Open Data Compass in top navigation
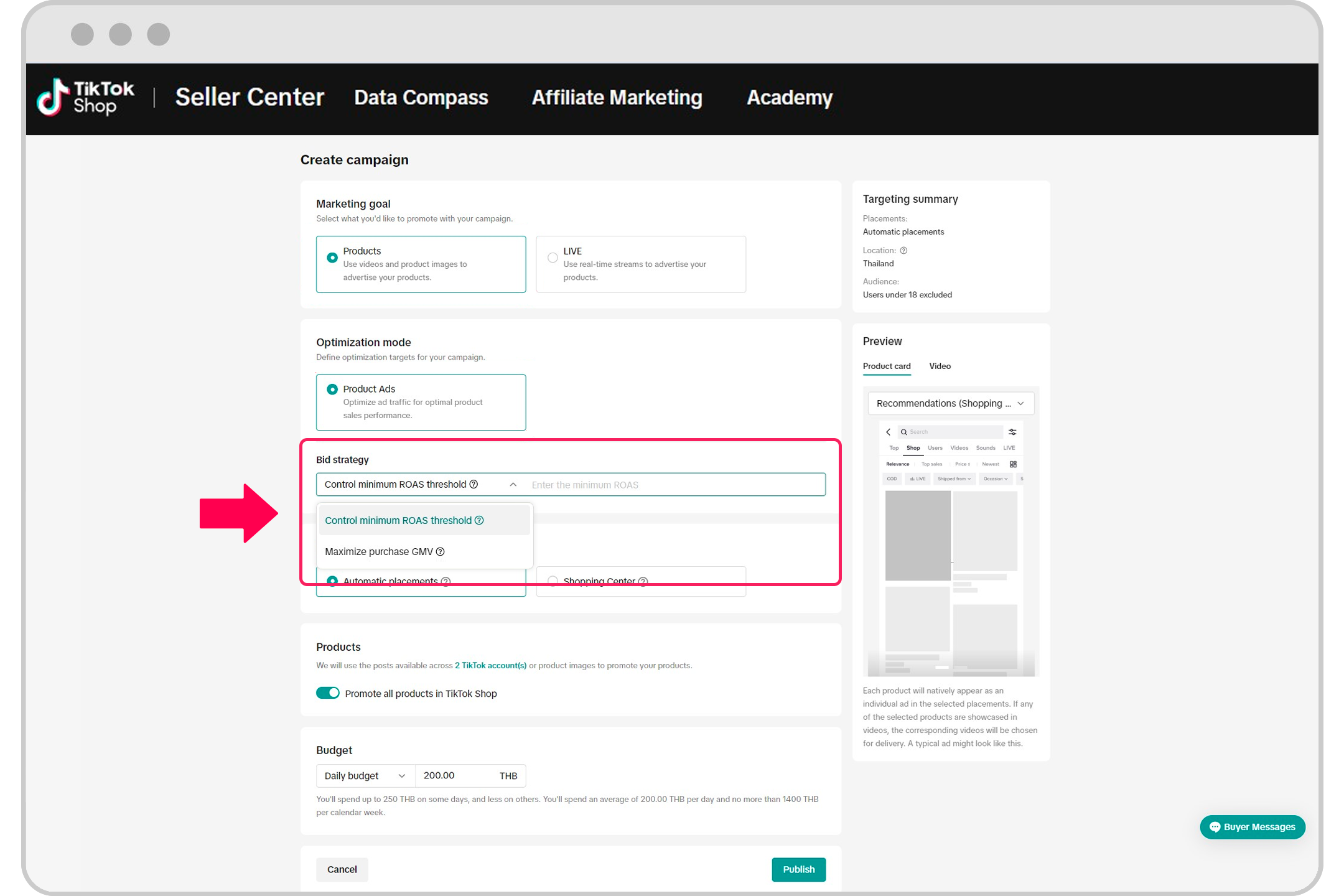Viewport: 1344px width, 896px height. (421, 98)
